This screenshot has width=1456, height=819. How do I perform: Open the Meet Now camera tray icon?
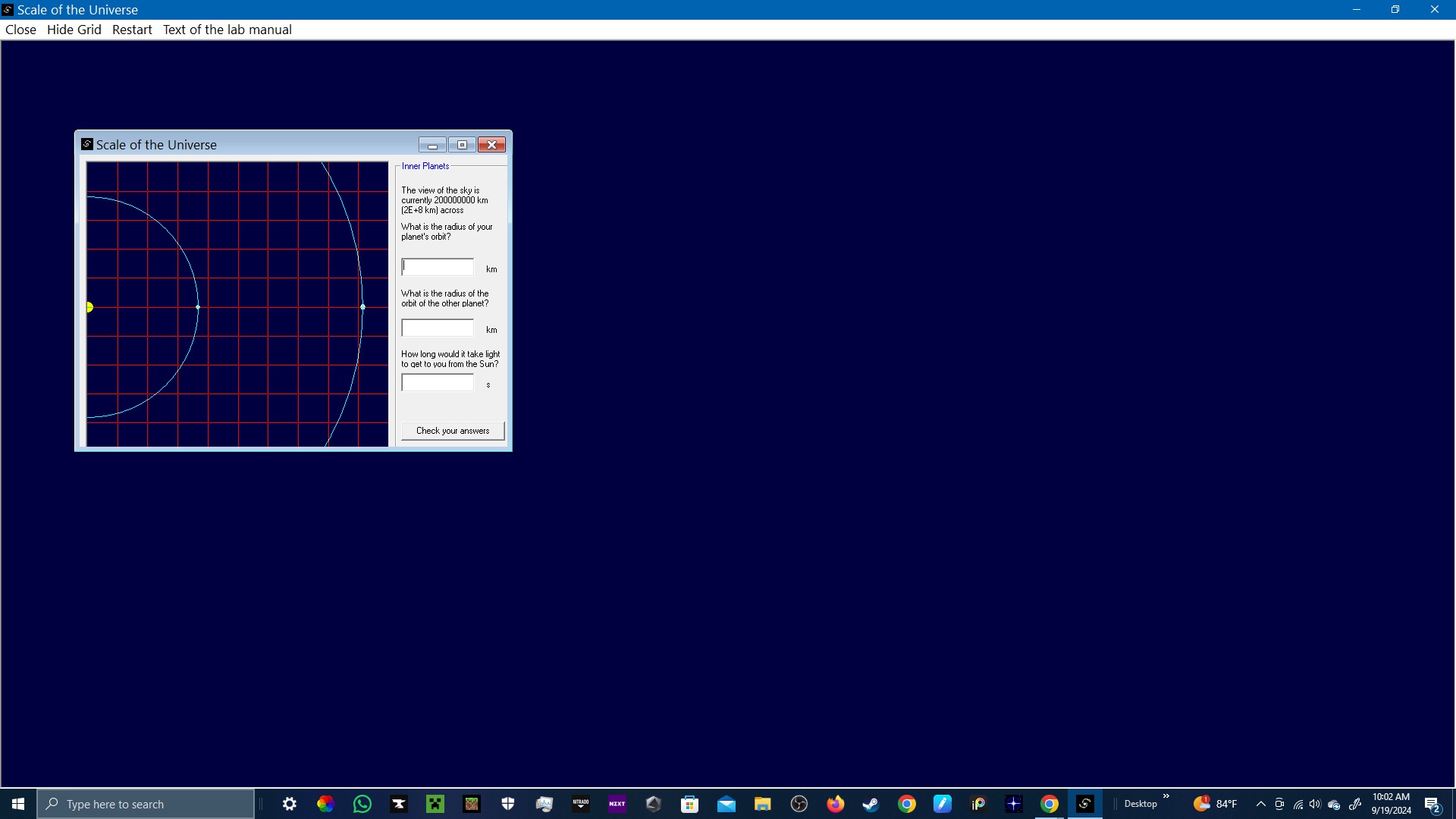point(1279,804)
